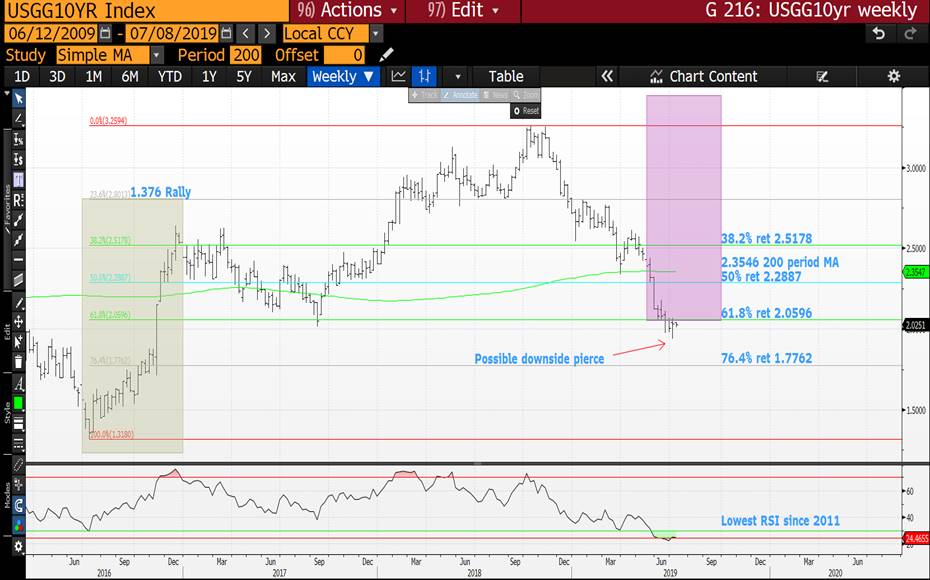Click the sidebar gear icon at bottom left

(17, 546)
